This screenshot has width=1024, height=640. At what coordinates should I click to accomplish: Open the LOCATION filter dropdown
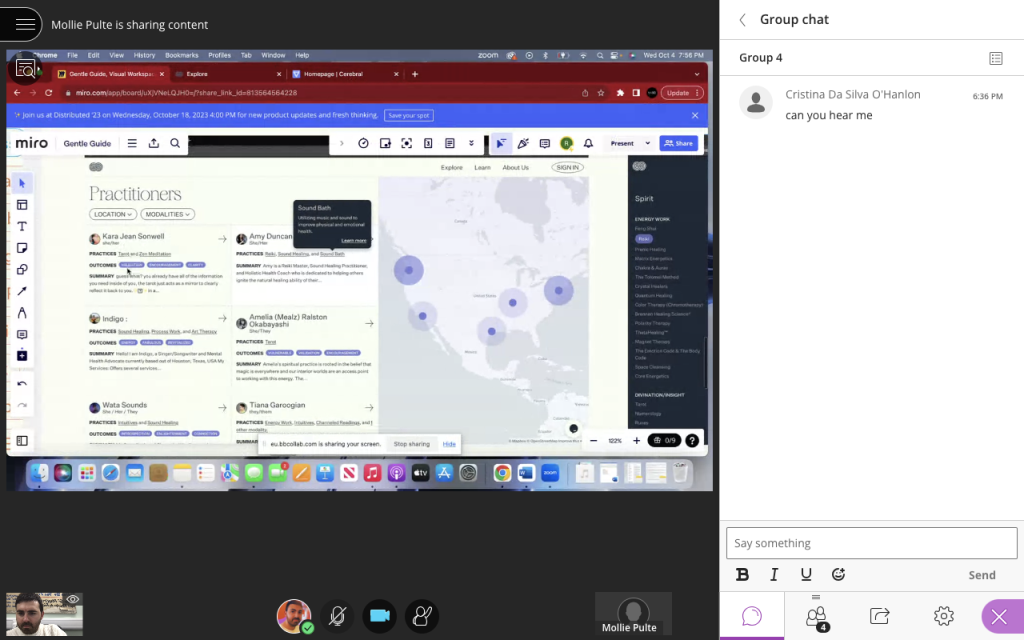click(113, 214)
